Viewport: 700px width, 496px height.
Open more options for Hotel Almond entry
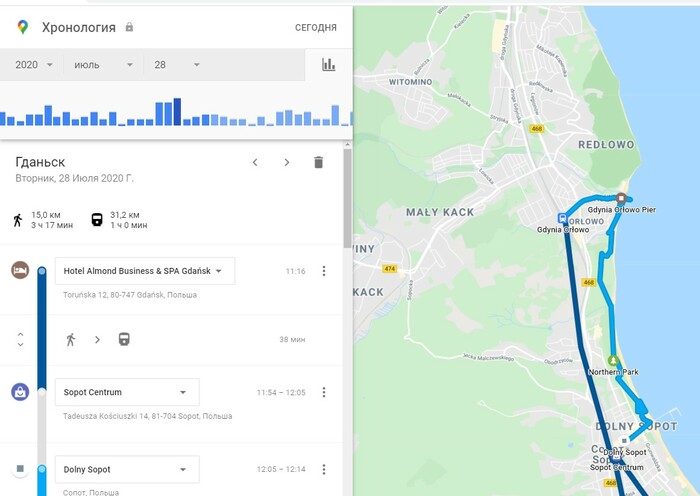(324, 271)
